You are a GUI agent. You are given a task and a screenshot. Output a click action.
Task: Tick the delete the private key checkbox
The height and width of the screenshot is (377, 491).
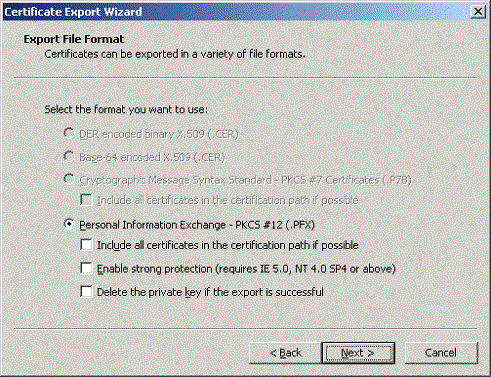coord(86,292)
